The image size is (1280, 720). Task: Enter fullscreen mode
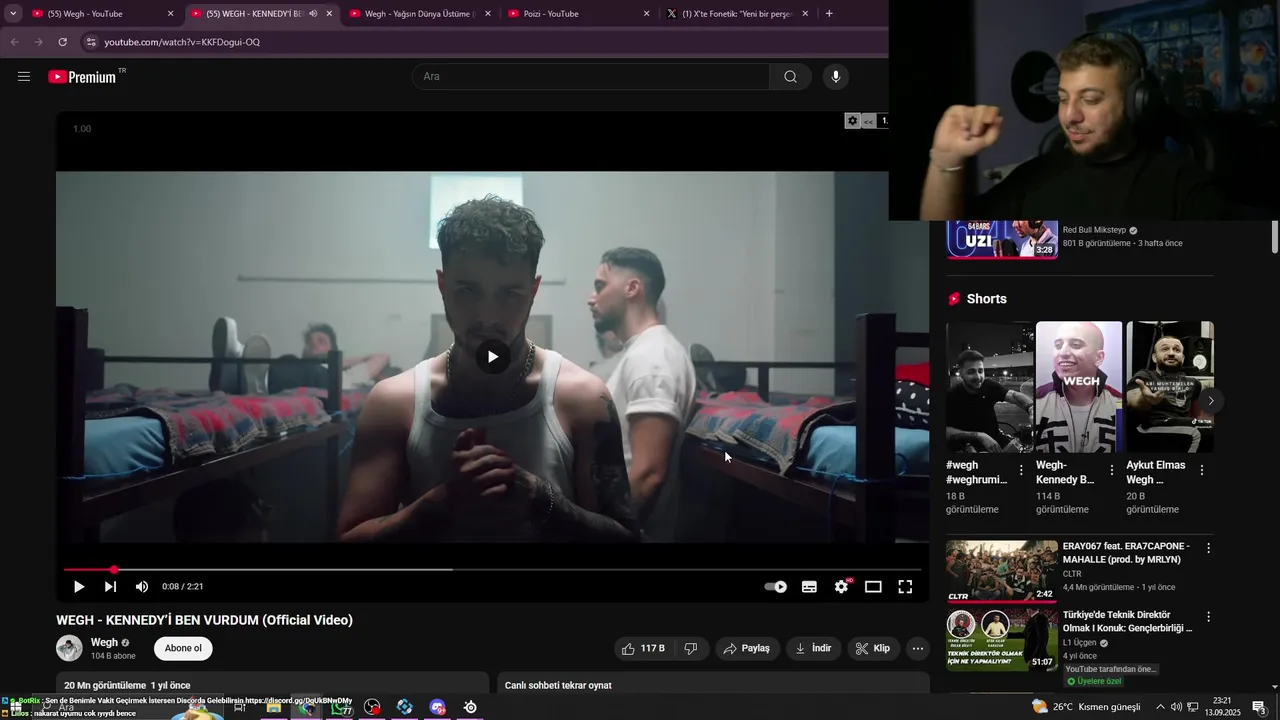point(905,587)
